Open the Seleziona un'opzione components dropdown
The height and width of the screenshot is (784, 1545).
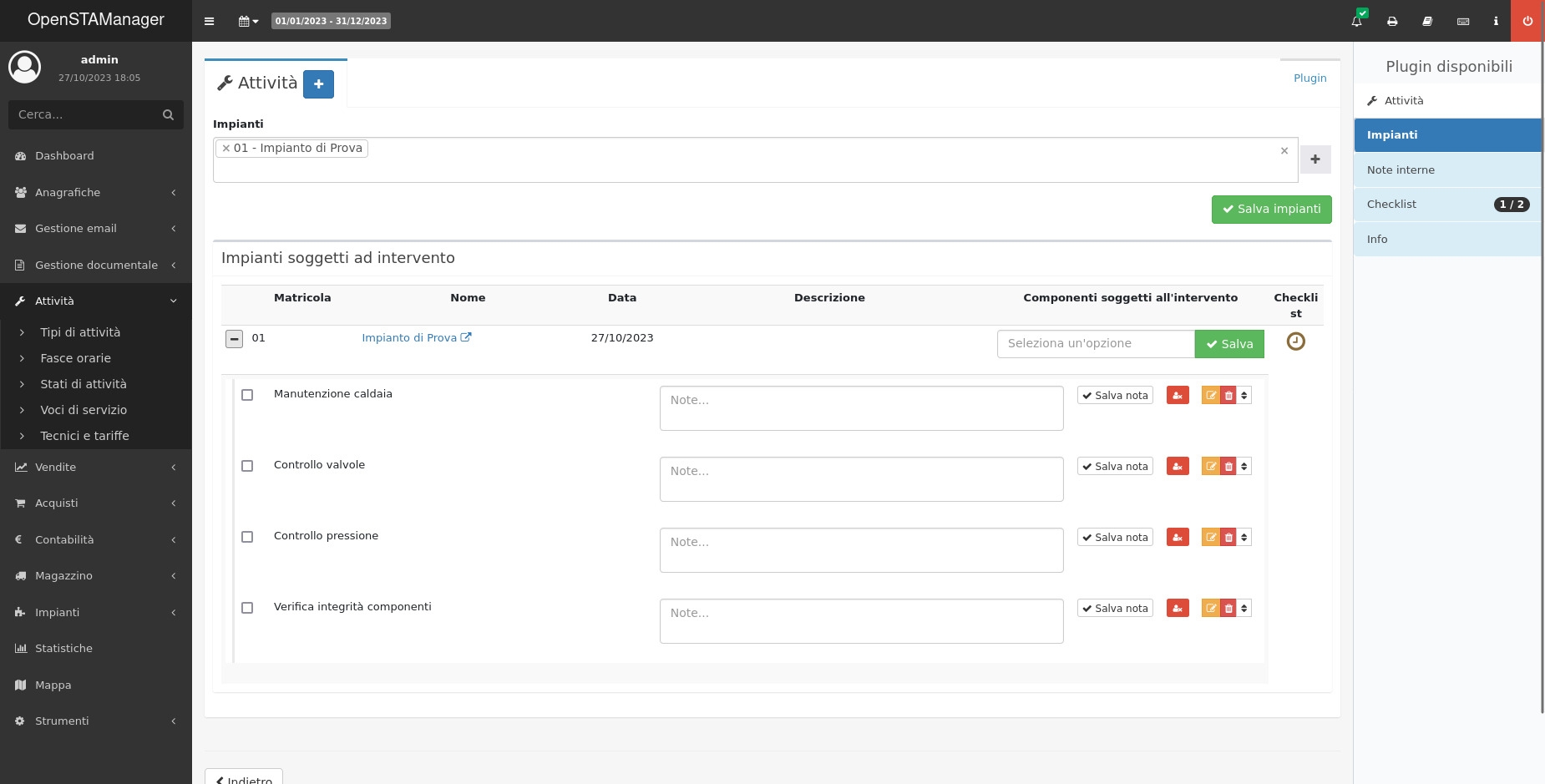pos(1095,344)
